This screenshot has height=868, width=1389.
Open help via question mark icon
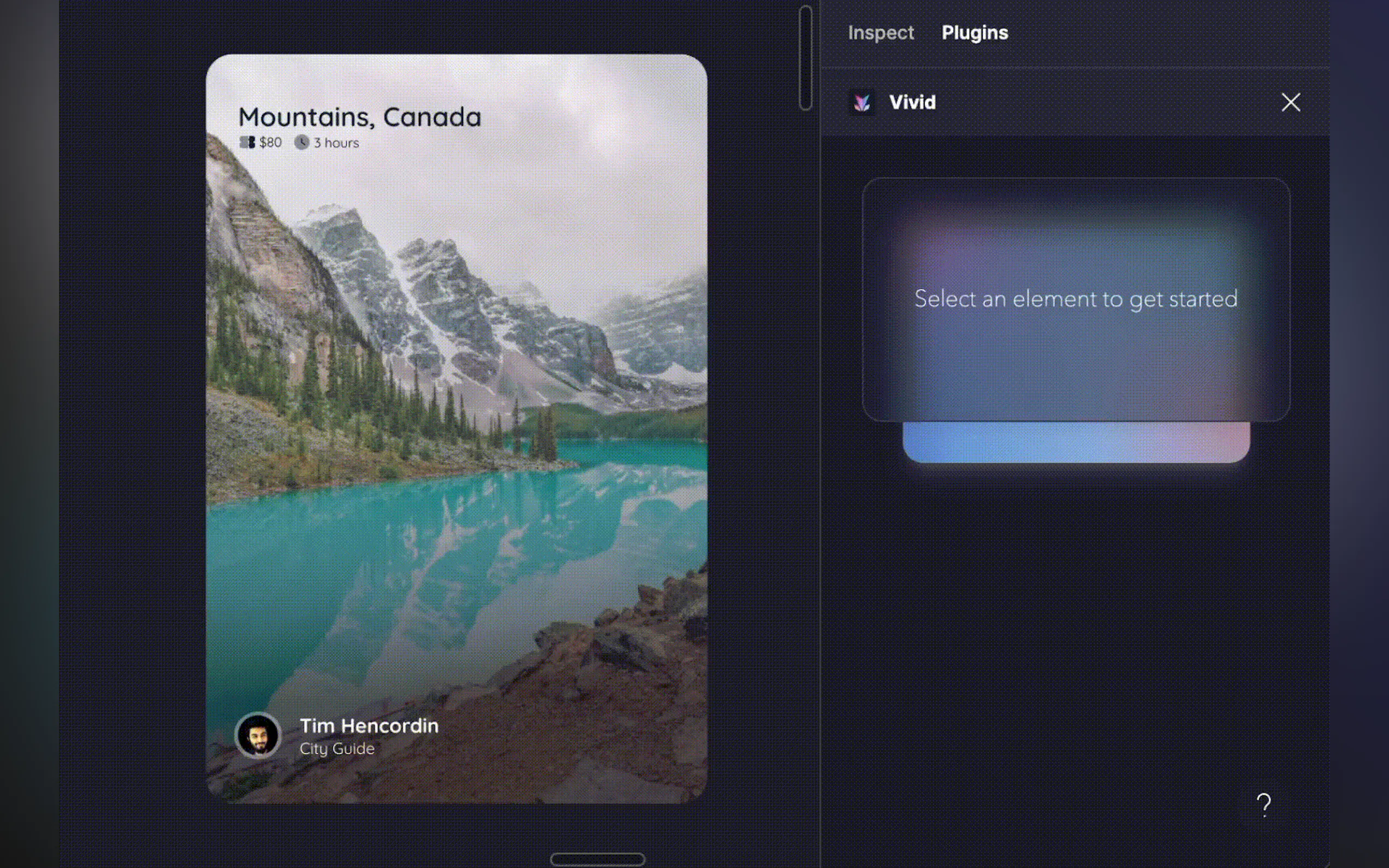1263,804
